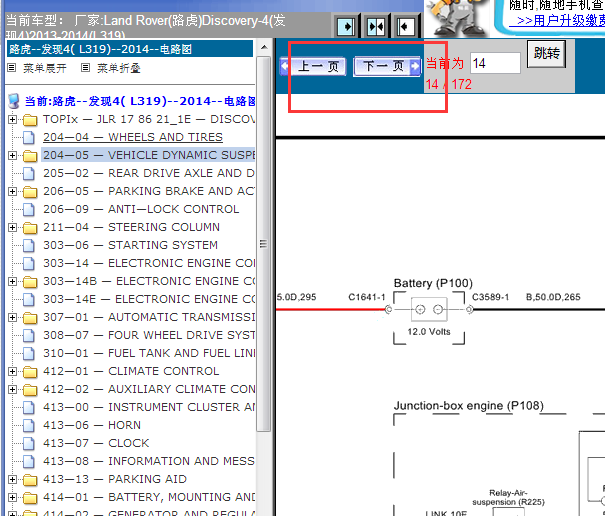Click the expand-right panel arrow icon

pyautogui.click(x=346, y=26)
